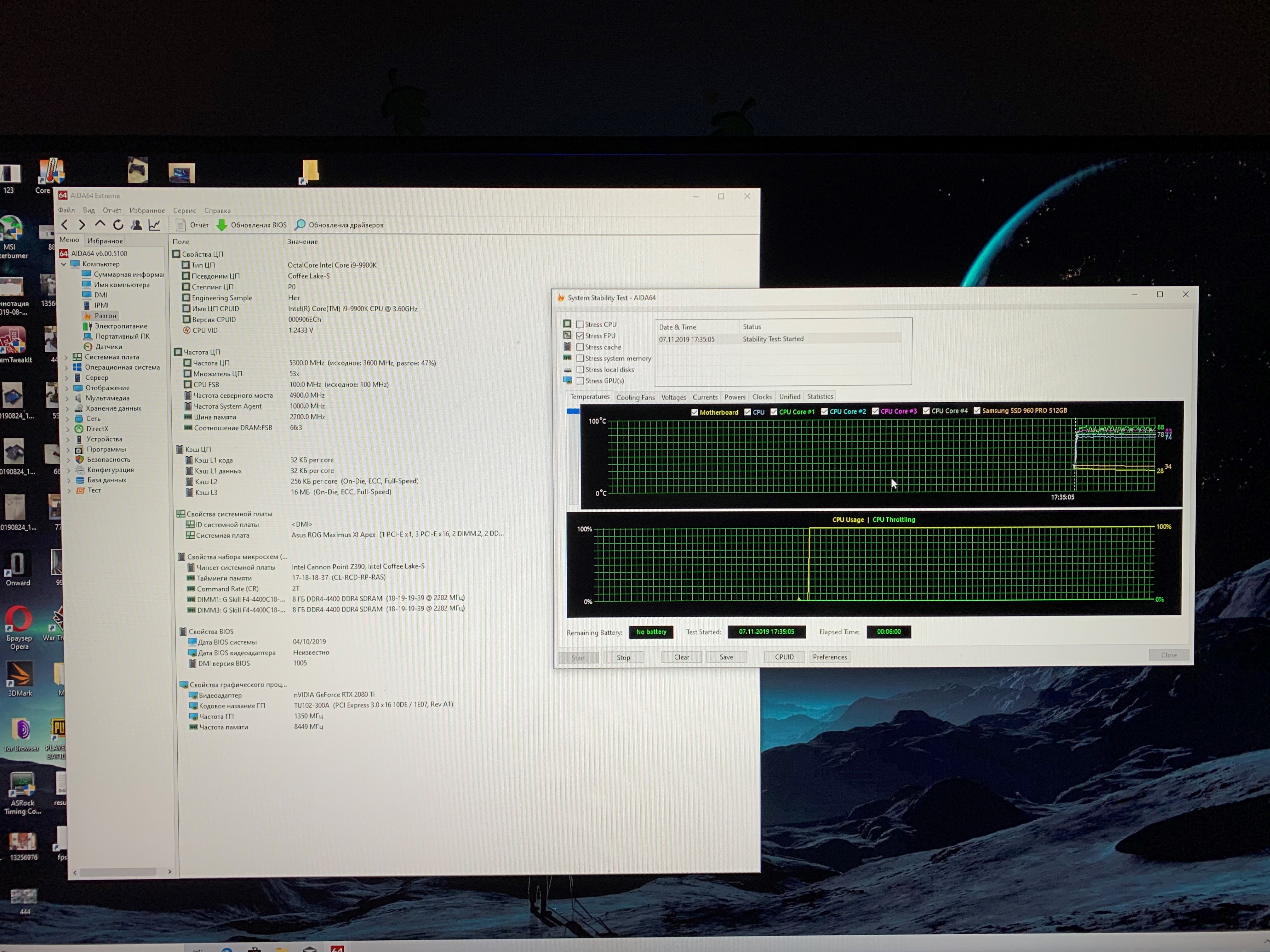Collapse the Компьютер tree node
Viewport: 1270px width, 952px height.
pos(64,264)
